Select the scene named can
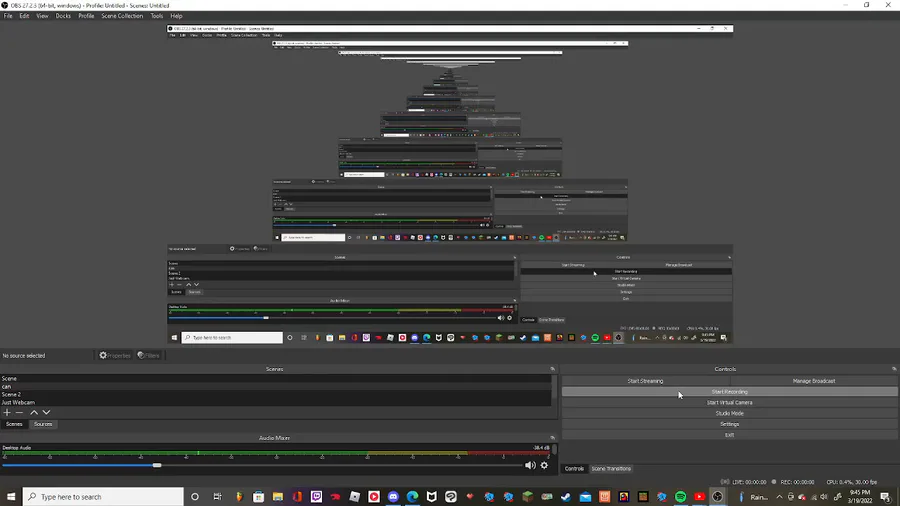Image resolution: width=900 pixels, height=506 pixels. tap(276, 387)
